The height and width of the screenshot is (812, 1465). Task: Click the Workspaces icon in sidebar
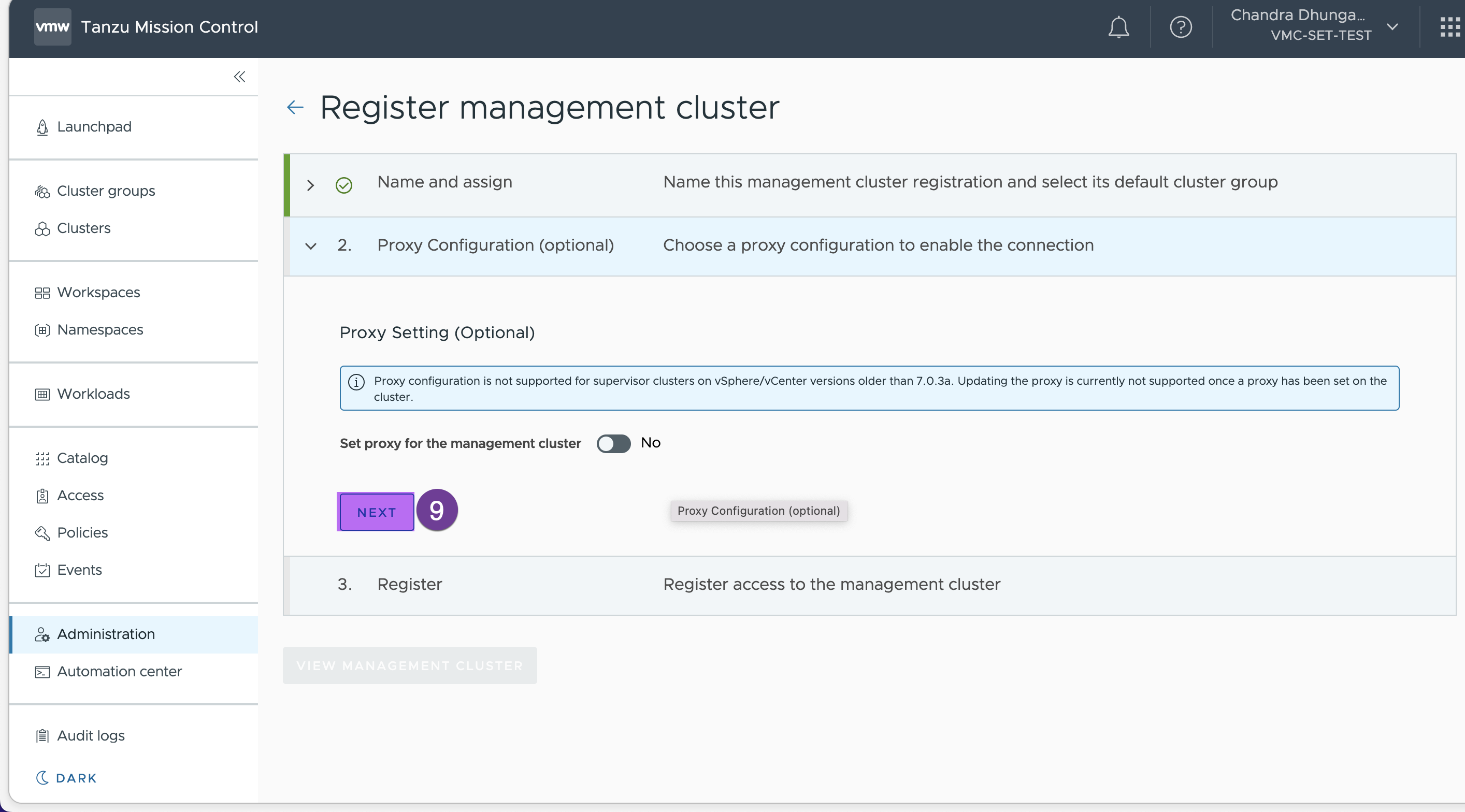[41, 292]
